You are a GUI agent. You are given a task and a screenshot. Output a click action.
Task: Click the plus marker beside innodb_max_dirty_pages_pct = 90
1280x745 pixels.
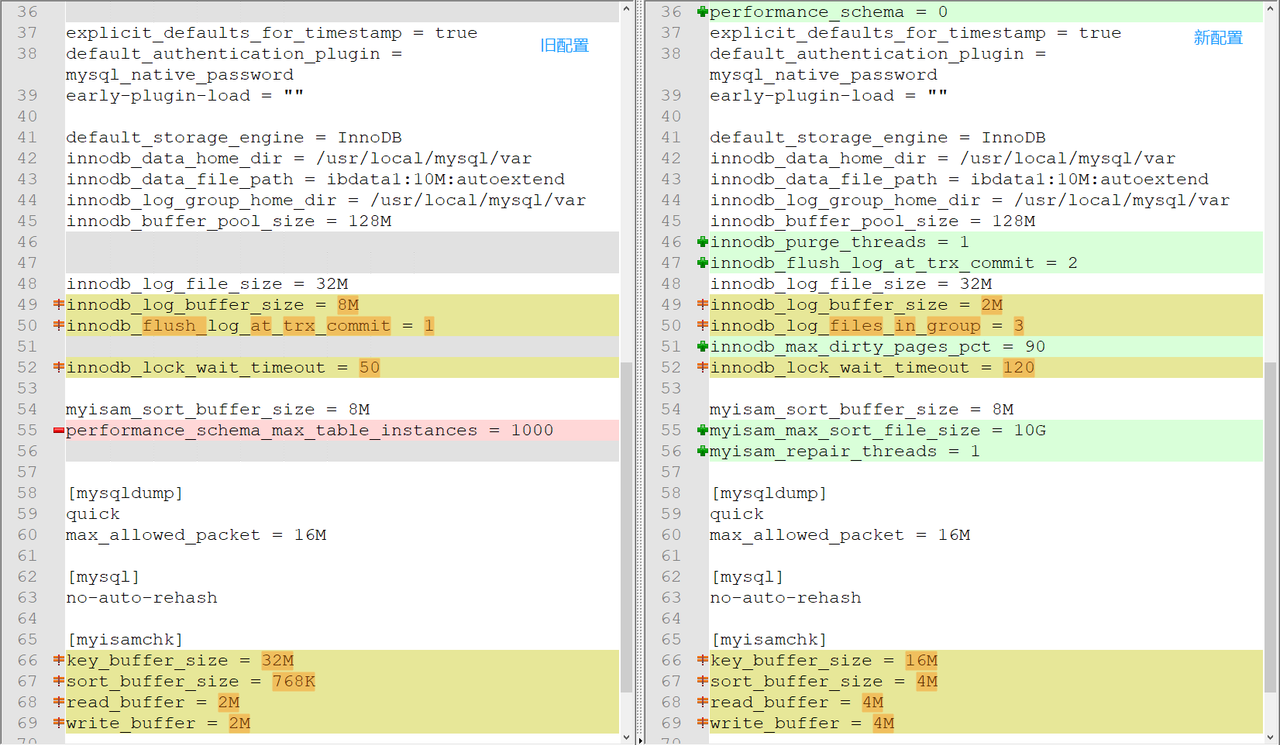[703, 347]
